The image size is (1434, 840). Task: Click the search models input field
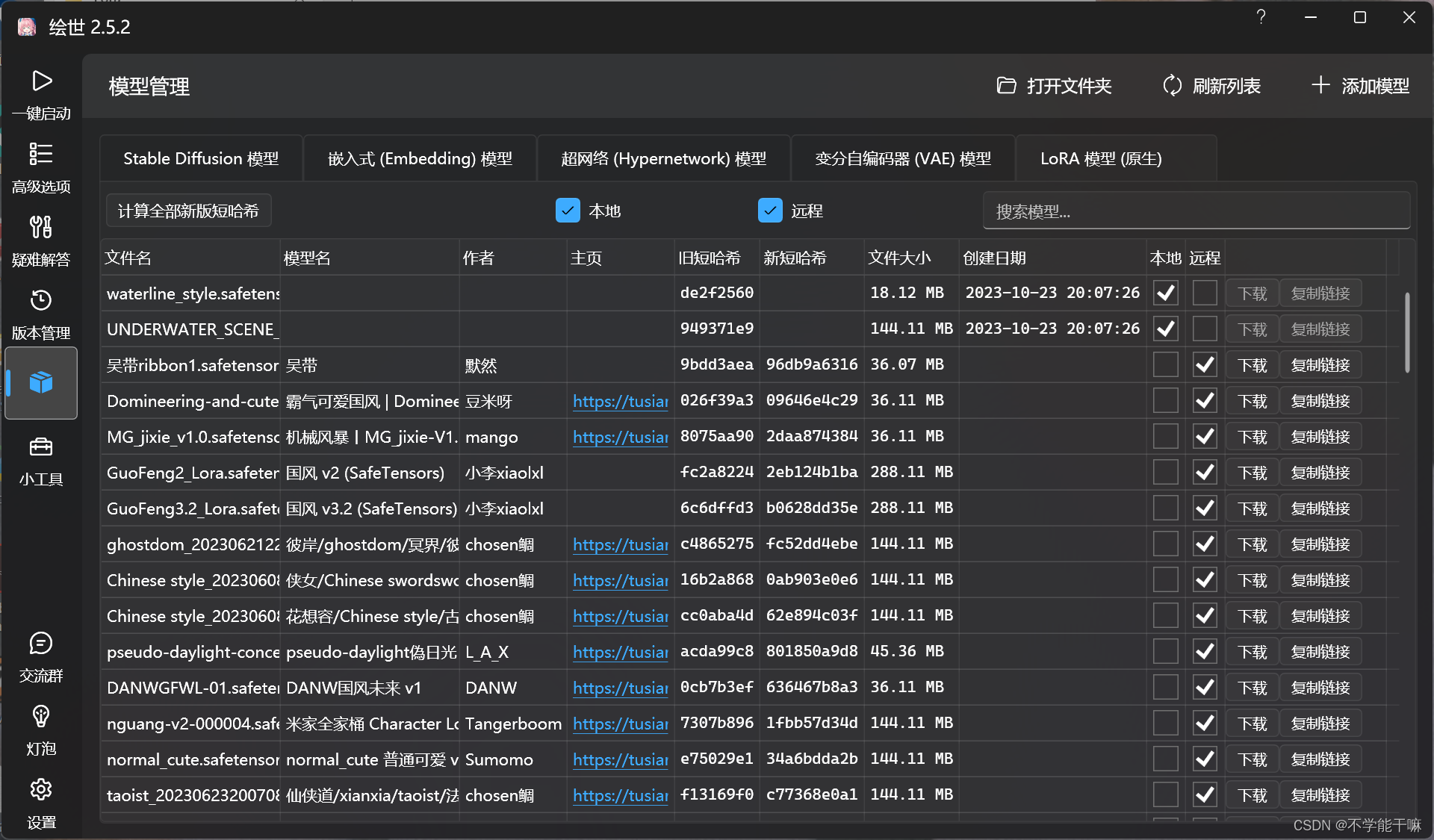[x=1195, y=212]
